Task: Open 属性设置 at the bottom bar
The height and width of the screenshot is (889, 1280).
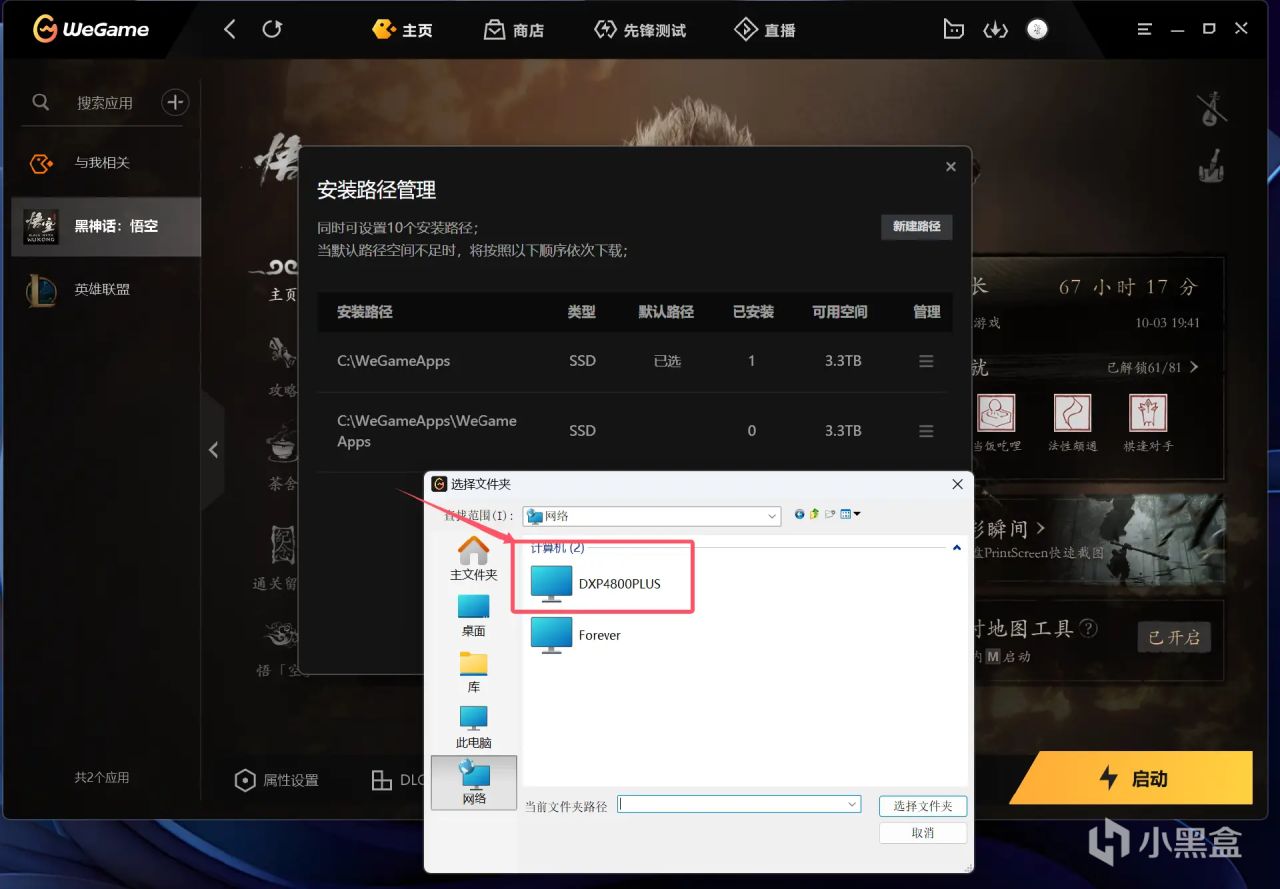Action: tap(276, 780)
